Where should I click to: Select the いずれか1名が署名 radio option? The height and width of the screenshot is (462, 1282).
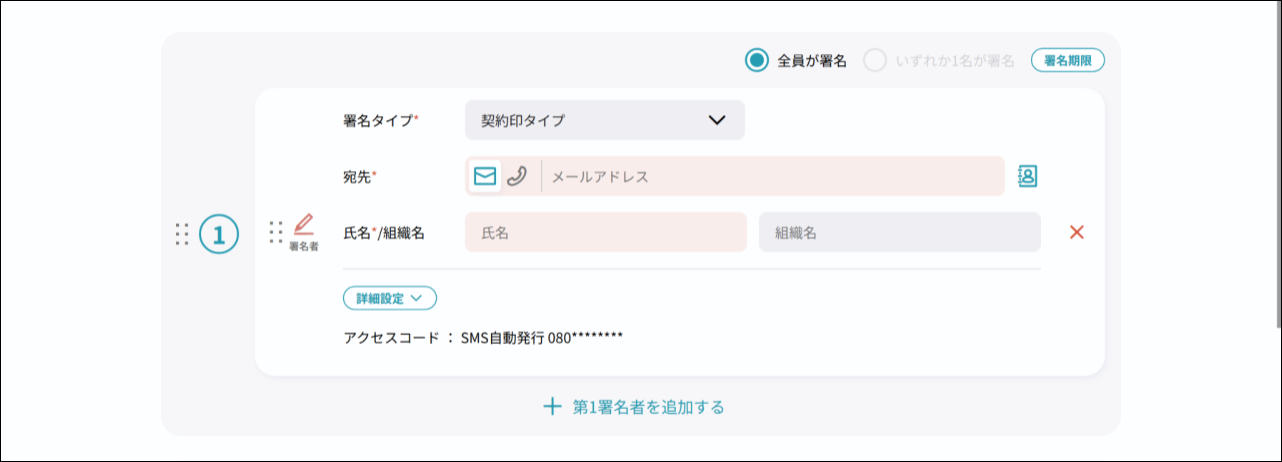click(875, 61)
